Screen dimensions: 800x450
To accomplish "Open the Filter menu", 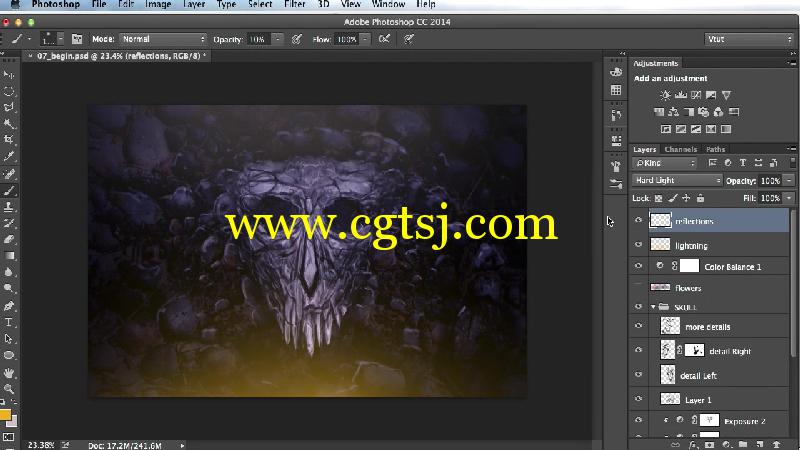I will tap(294, 4).
